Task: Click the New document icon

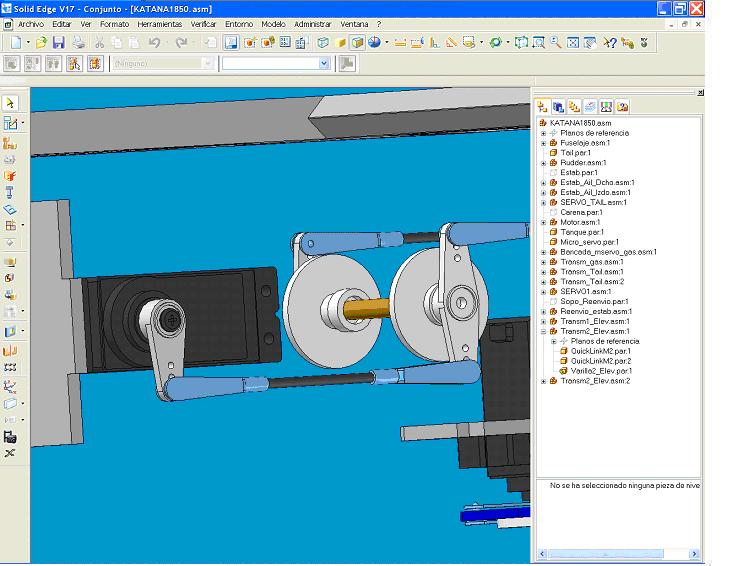Action: [x=15, y=43]
